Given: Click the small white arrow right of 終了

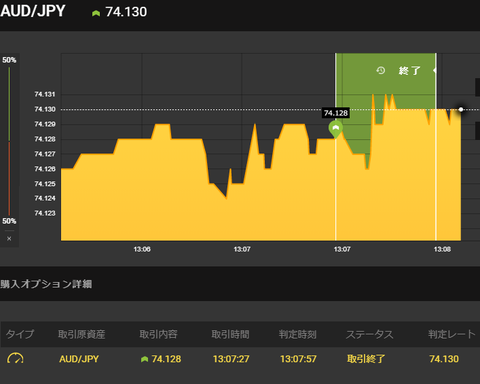Looking at the screenshot, I should [434, 70].
